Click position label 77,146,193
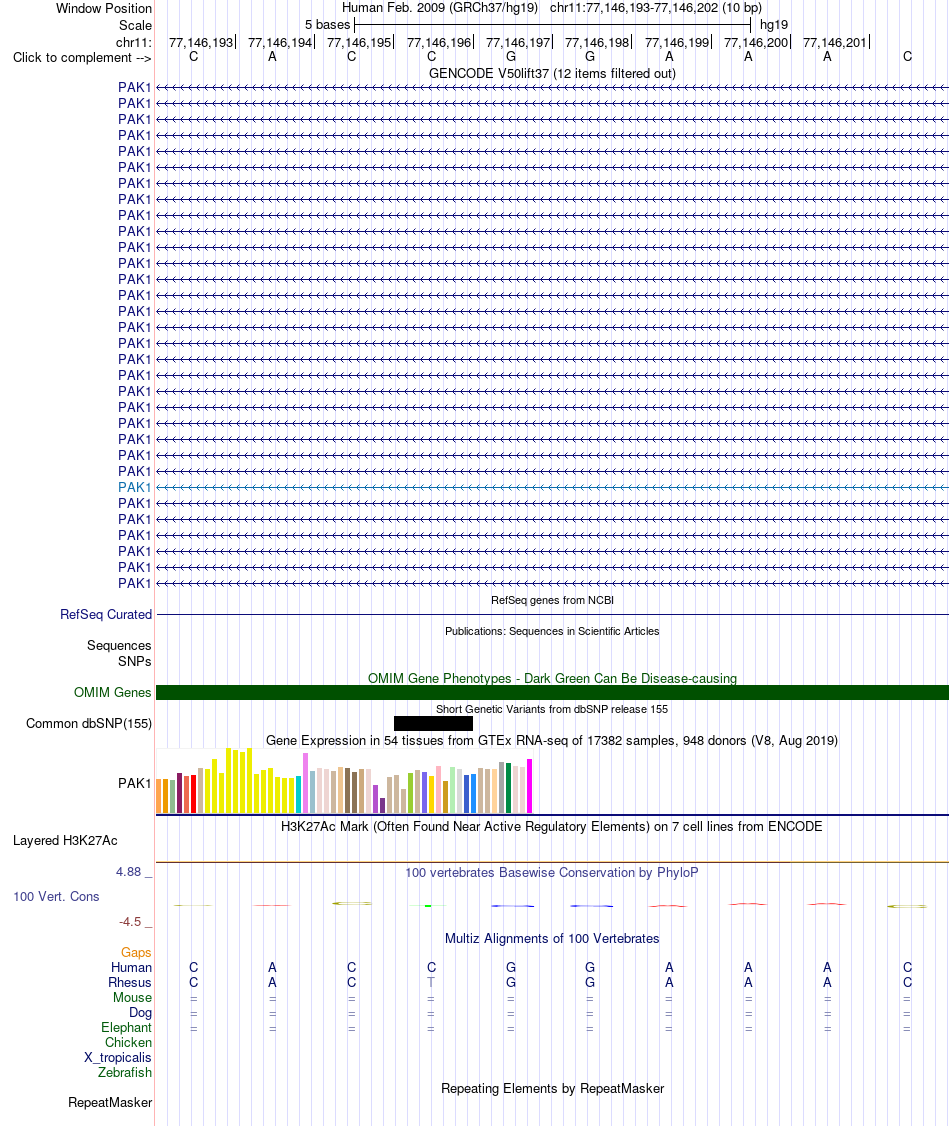950x1126 pixels. pos(201,42)
